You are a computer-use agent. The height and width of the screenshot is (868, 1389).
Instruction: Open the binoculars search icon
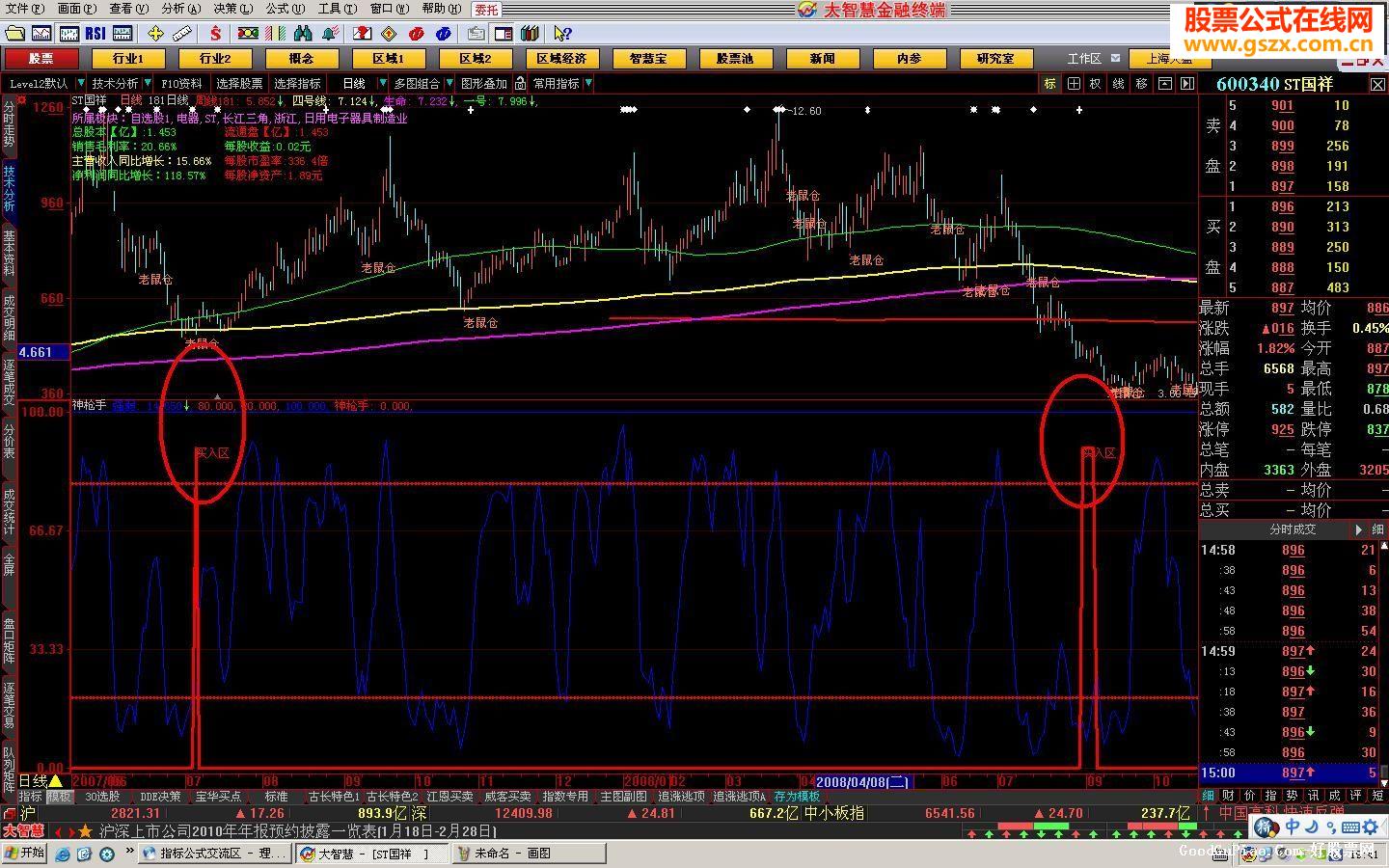click(303, 34)
